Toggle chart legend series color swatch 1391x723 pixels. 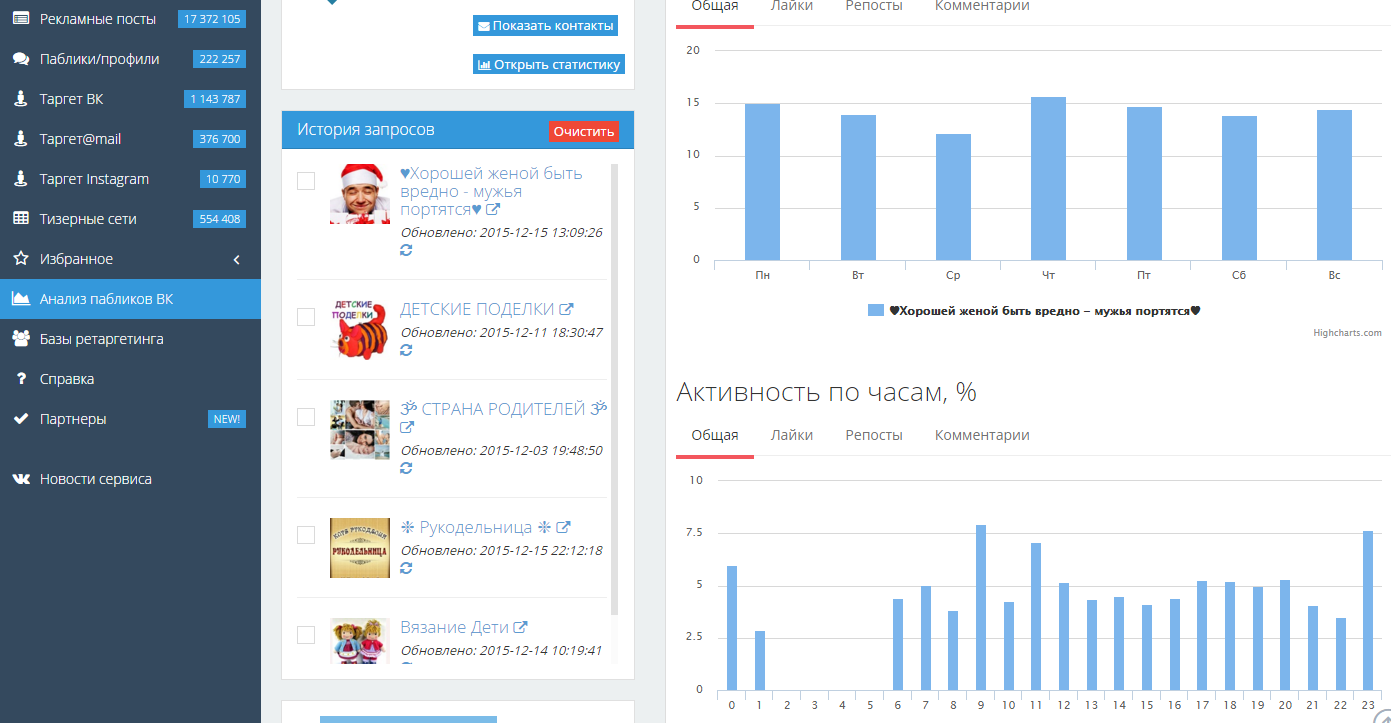[x=876, y=311]
